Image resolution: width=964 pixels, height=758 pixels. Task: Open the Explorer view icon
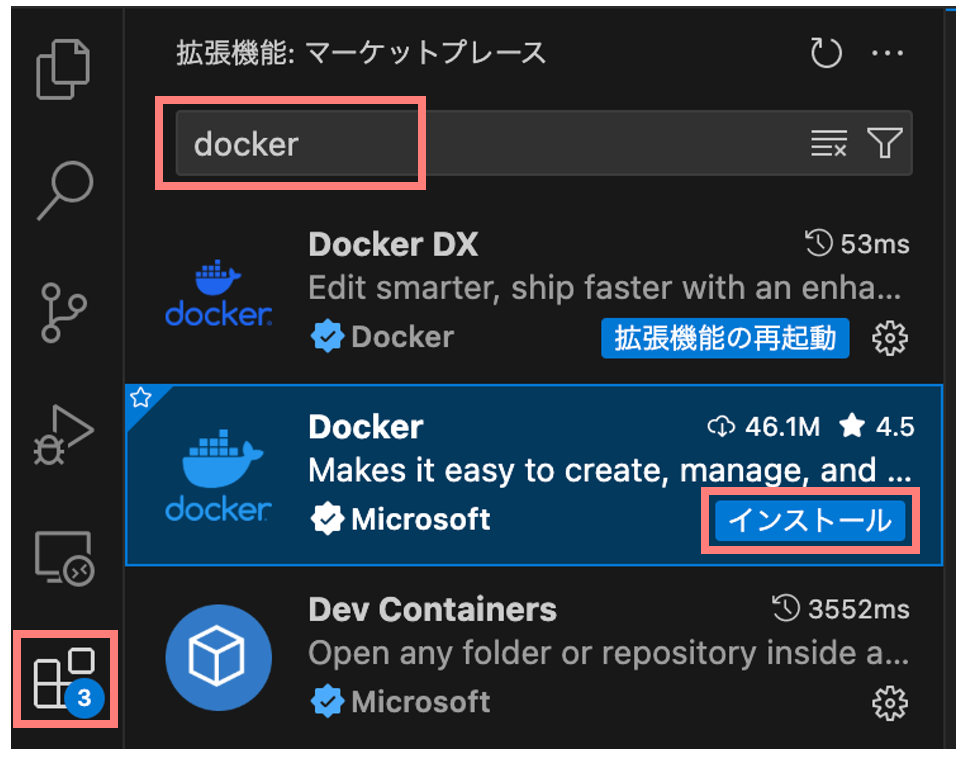point(62,68)
